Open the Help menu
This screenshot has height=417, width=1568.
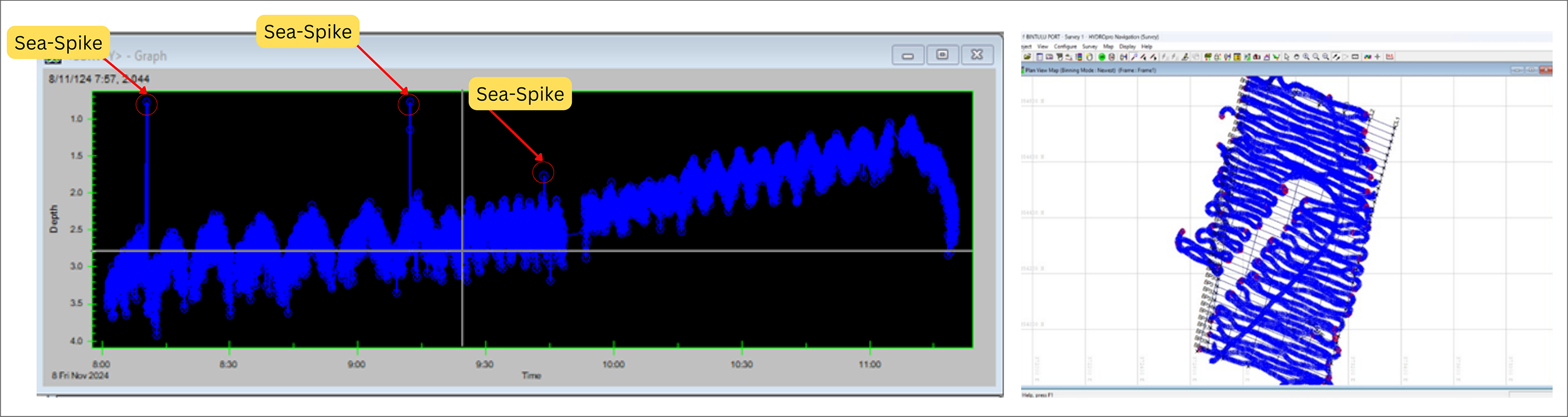tap(1147, 46)
